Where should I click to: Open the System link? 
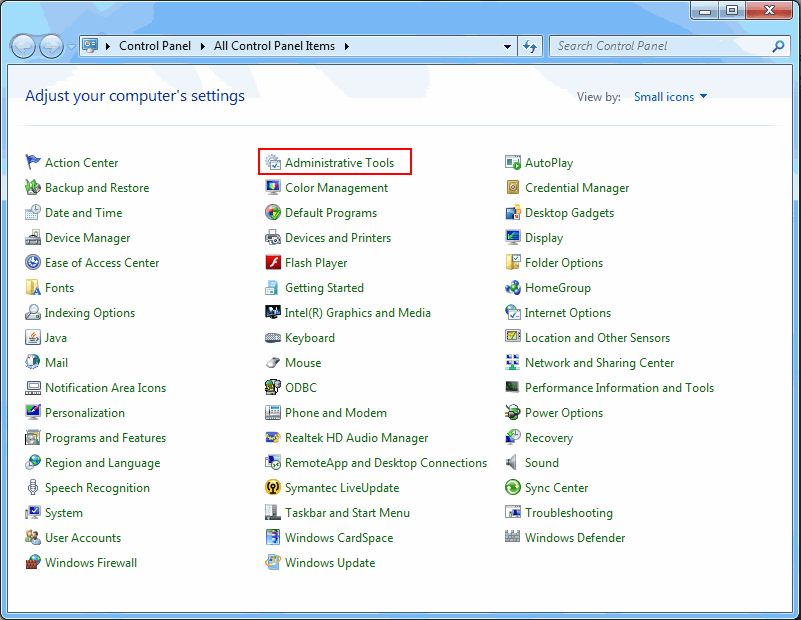coord(63,513)
